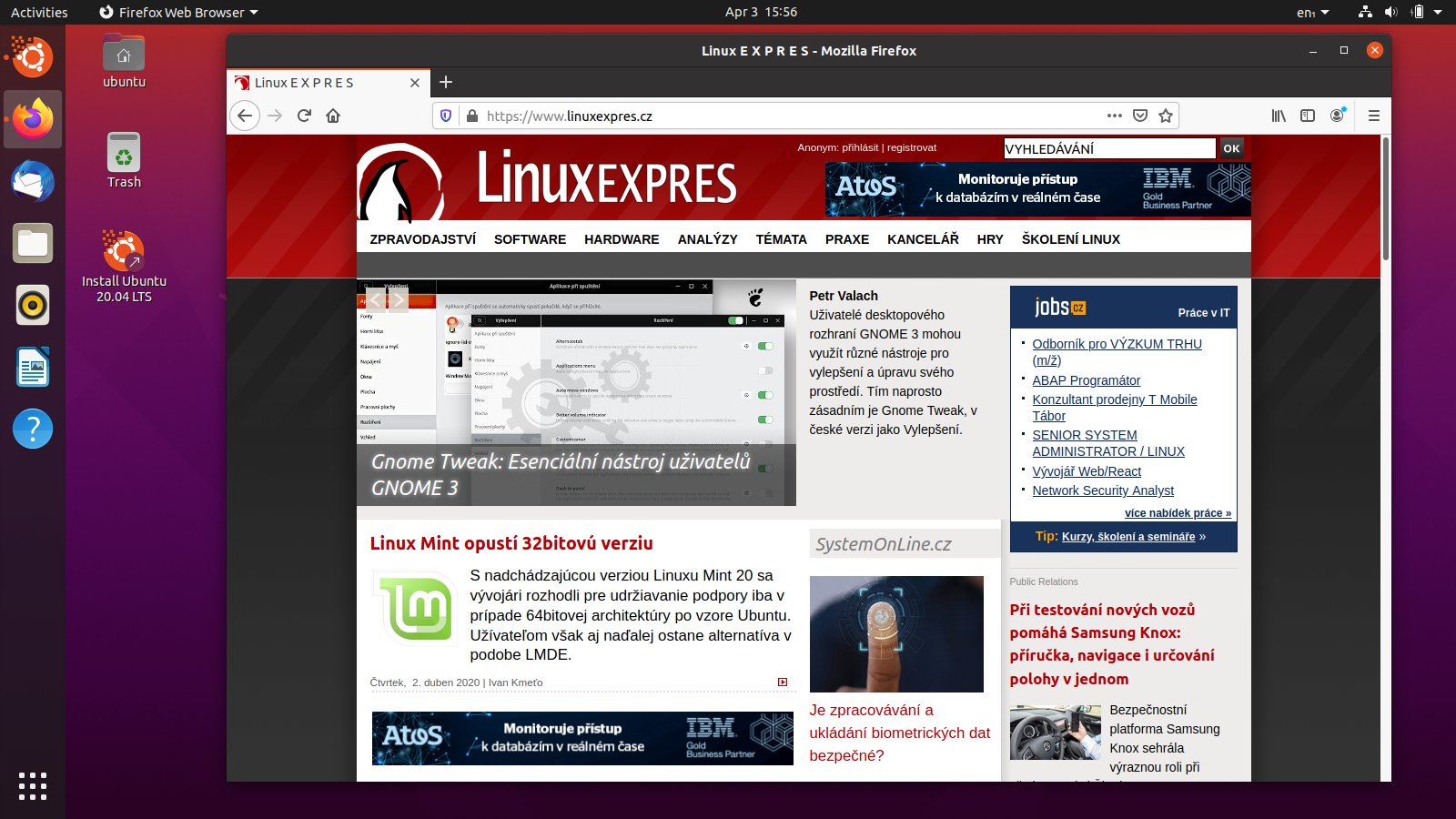The width and height of the screenshot is (1456, 819).
Task: Open Kurzy, školení a semináře link
Action: (x=1128, y=537)
